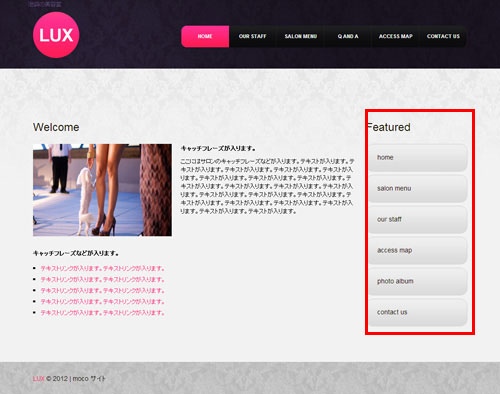Click the contact us sidebar button

(x=418, y=313)
